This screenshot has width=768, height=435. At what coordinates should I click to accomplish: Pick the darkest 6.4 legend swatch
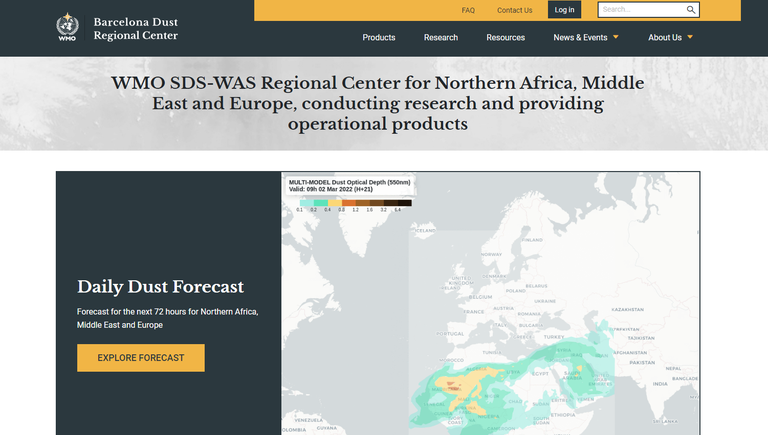(404, 203)
